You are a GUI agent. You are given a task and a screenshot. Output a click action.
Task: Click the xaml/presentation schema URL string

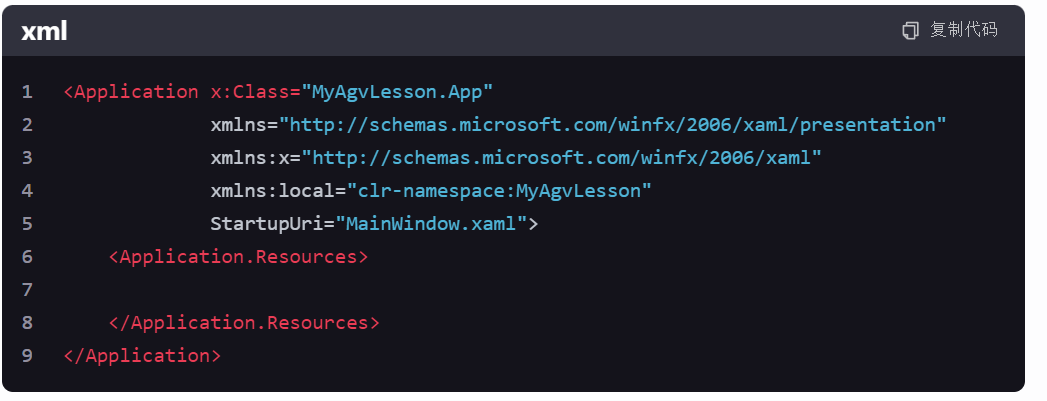point(613,125)
